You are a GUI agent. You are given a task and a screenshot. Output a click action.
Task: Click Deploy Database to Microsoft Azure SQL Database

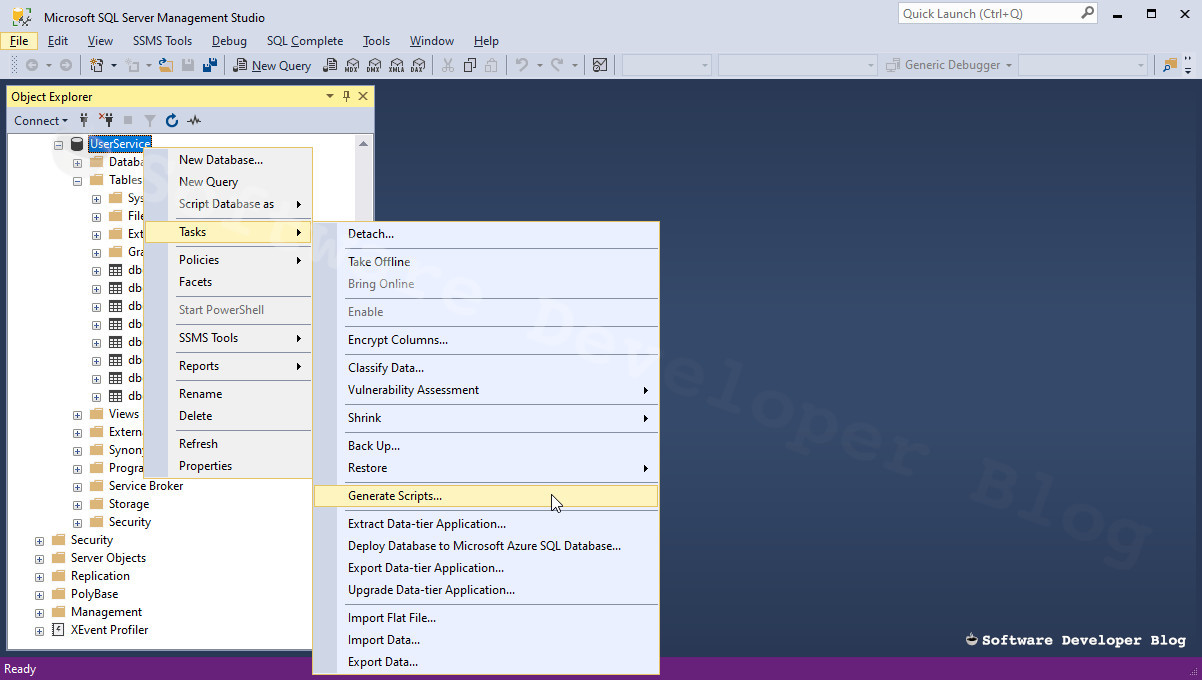click(486, 546)
